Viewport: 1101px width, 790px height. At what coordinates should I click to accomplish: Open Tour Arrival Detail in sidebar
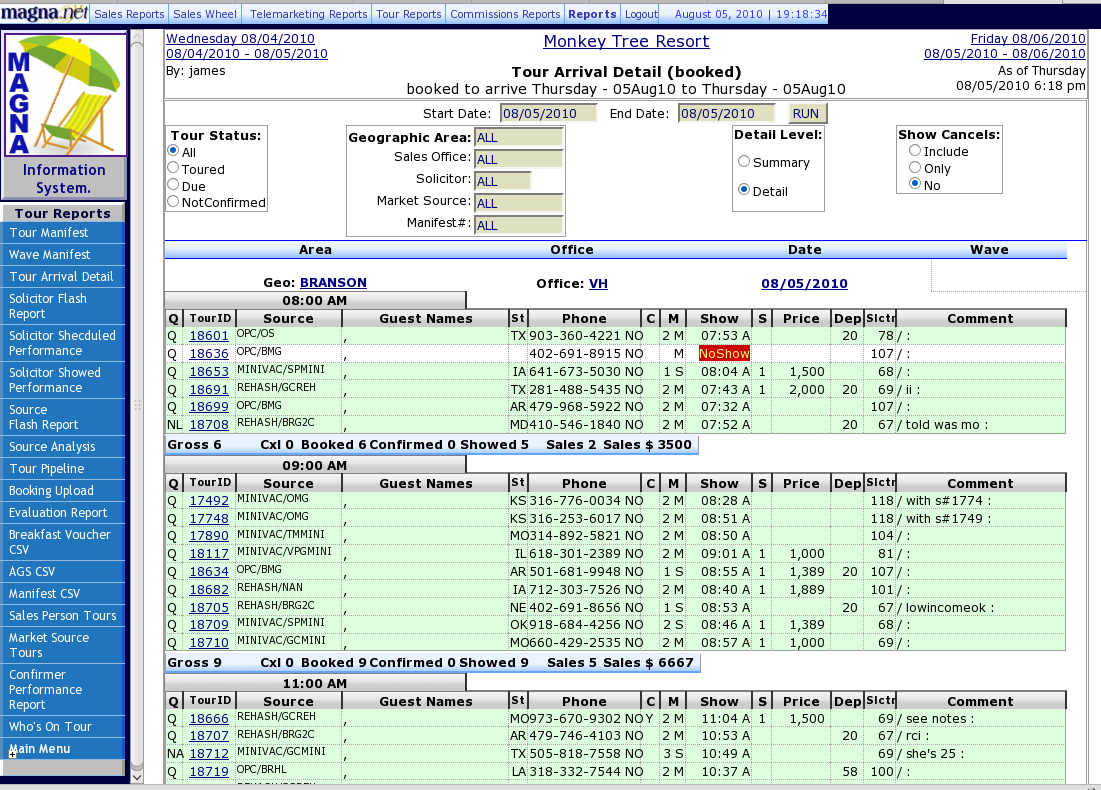63,277
